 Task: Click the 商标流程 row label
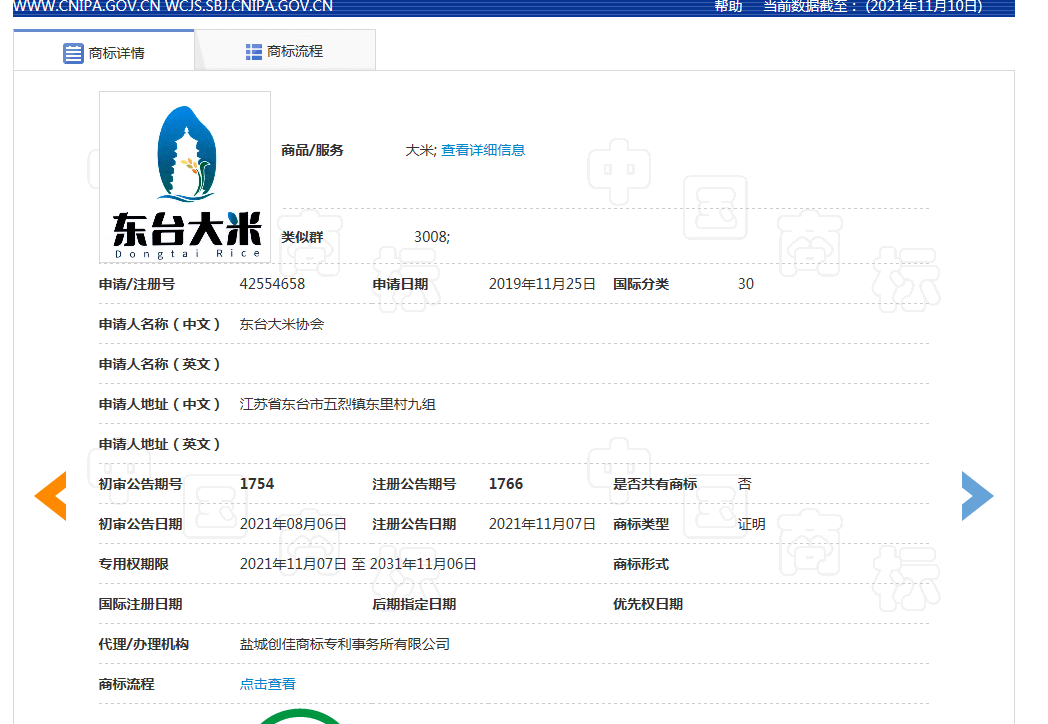point(126,684)
